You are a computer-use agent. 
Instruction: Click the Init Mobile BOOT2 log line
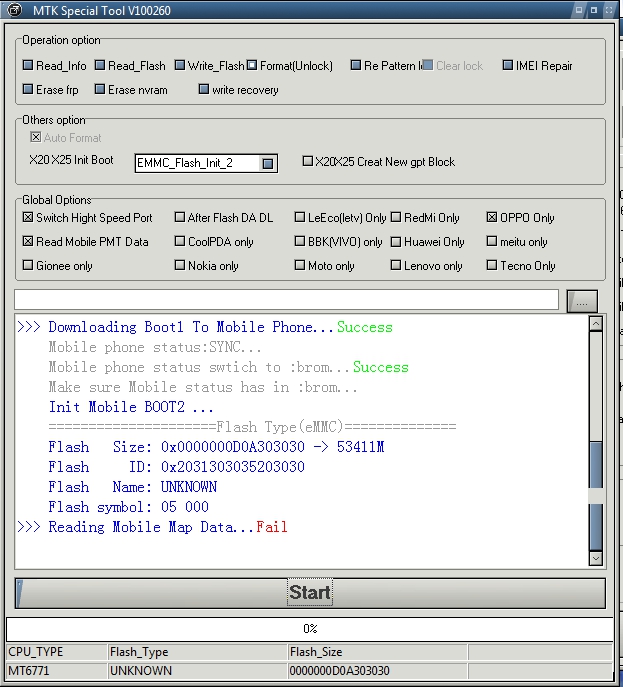pyautogui.click(x=131, y=407)
